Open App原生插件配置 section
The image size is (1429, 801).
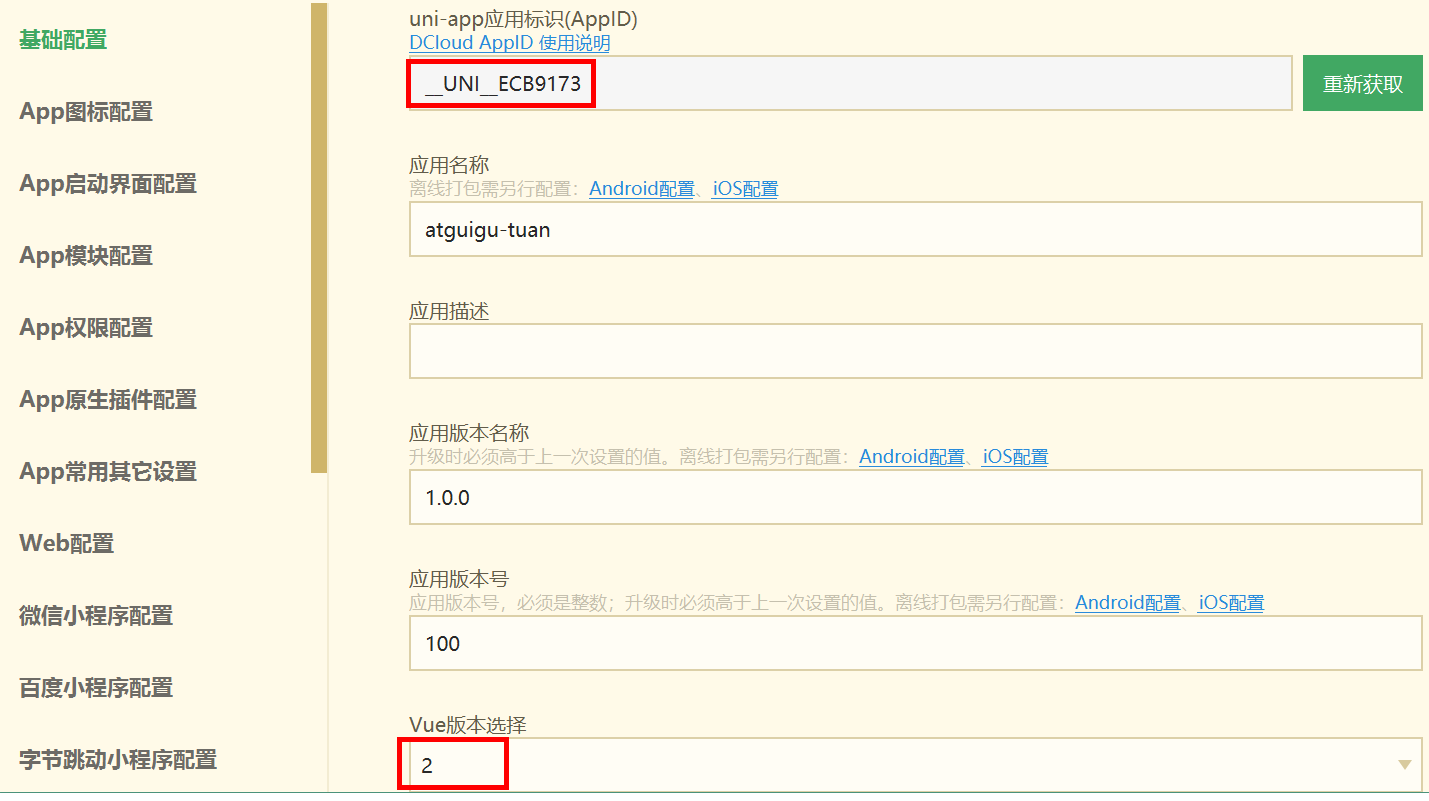pos(108,400)
